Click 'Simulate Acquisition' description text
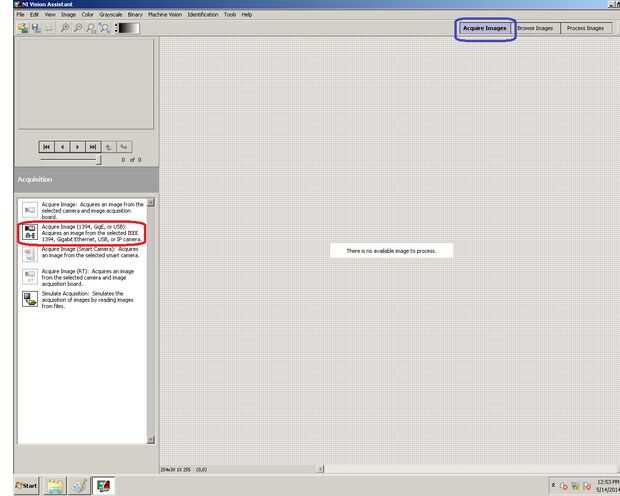This screenshot has width=620, height=496. pos(87,299)
